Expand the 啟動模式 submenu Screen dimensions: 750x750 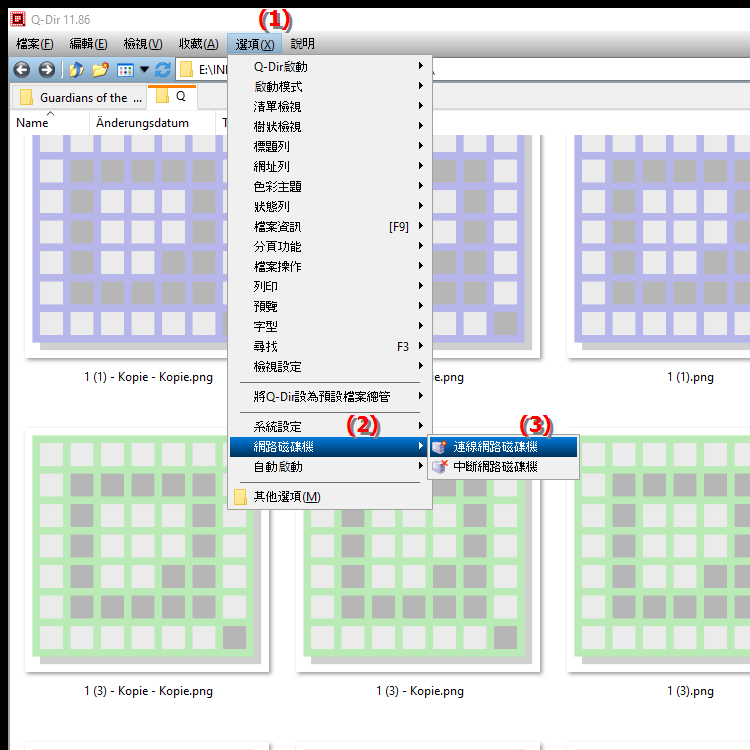[x=330, y=87]
